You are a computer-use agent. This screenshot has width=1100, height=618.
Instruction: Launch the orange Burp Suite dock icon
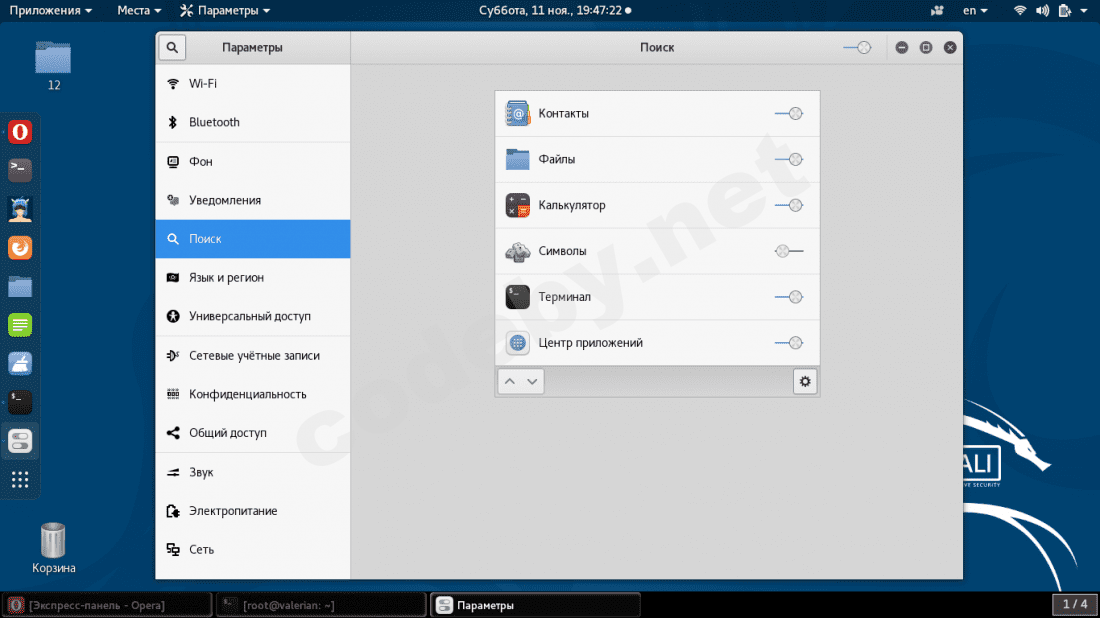click(20, 248)
